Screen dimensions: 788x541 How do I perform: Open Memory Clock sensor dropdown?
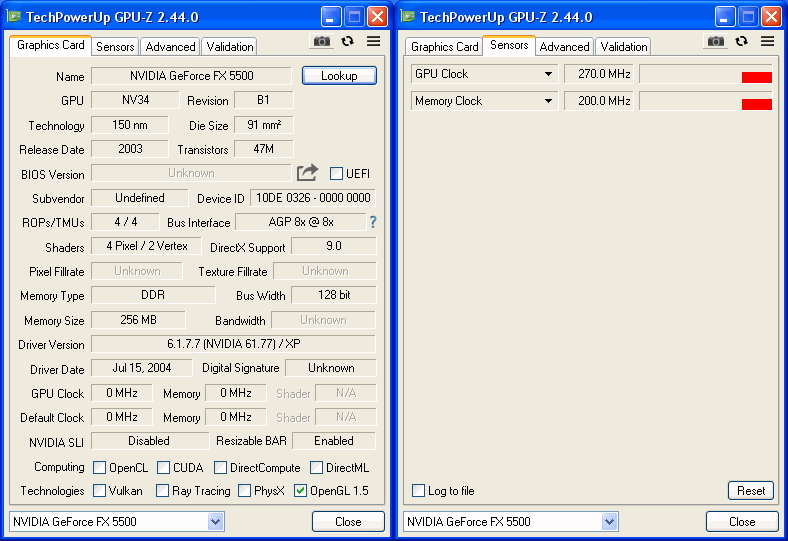pos(548,101)
